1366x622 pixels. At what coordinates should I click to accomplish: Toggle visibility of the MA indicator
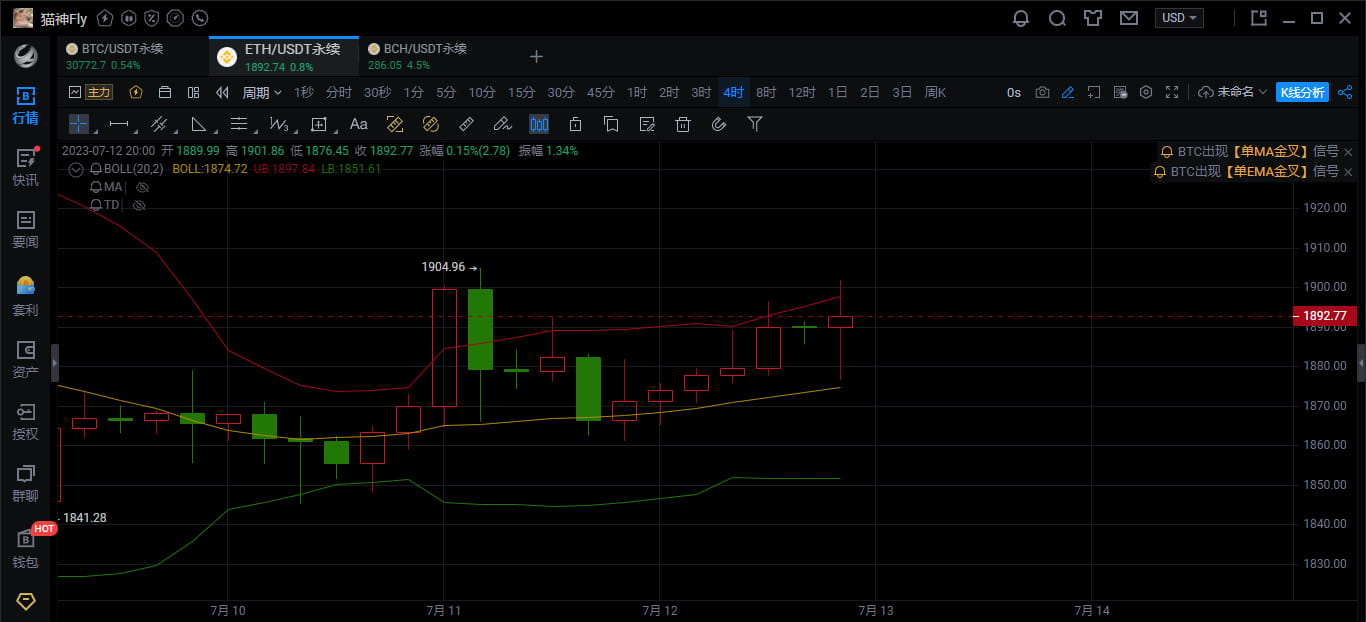pyautogui.click(x=142, y=187)
